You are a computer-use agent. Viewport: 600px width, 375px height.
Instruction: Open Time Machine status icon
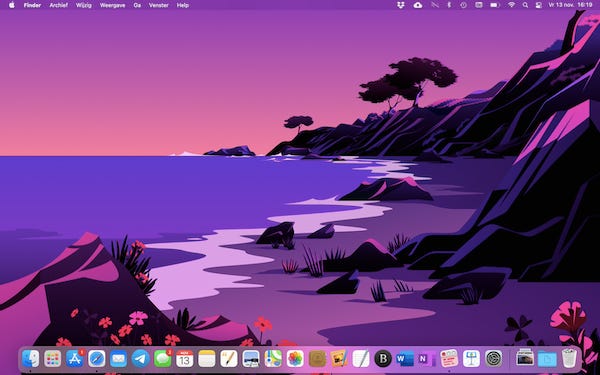[463, 5]
